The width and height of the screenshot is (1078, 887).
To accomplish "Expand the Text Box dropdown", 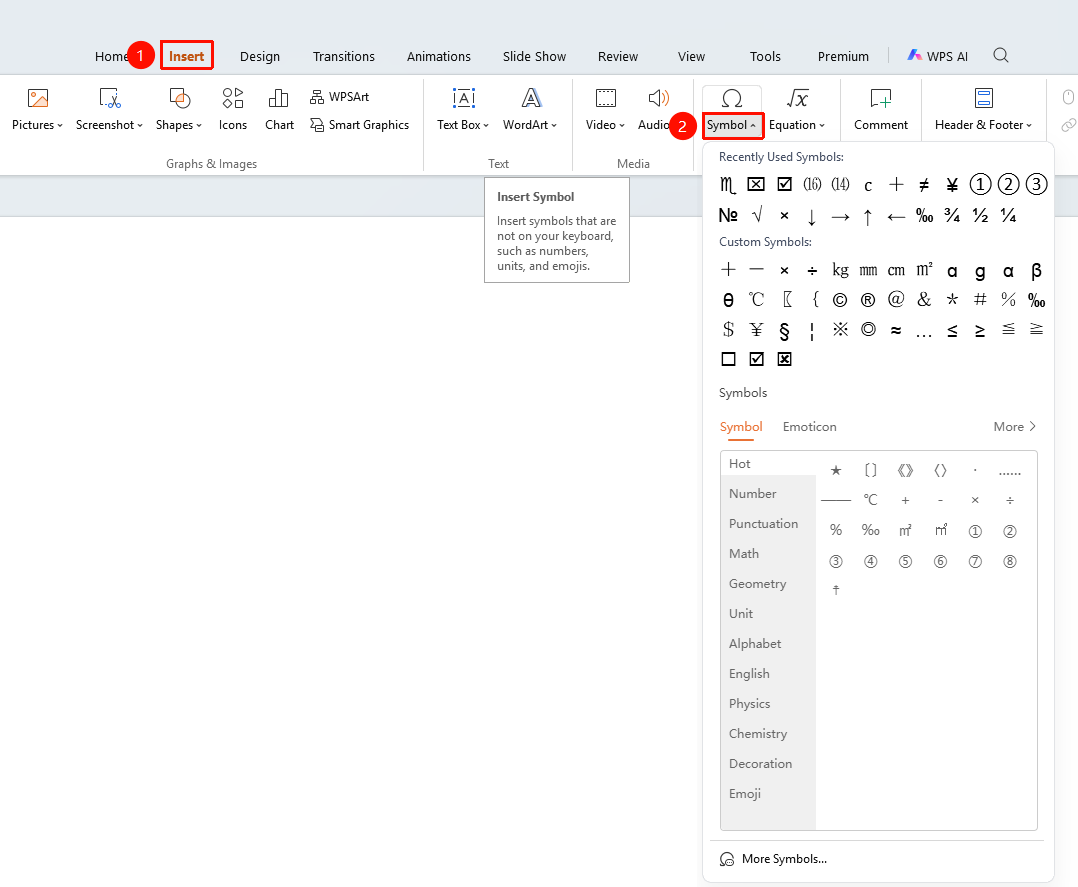I will coord(485,125).
